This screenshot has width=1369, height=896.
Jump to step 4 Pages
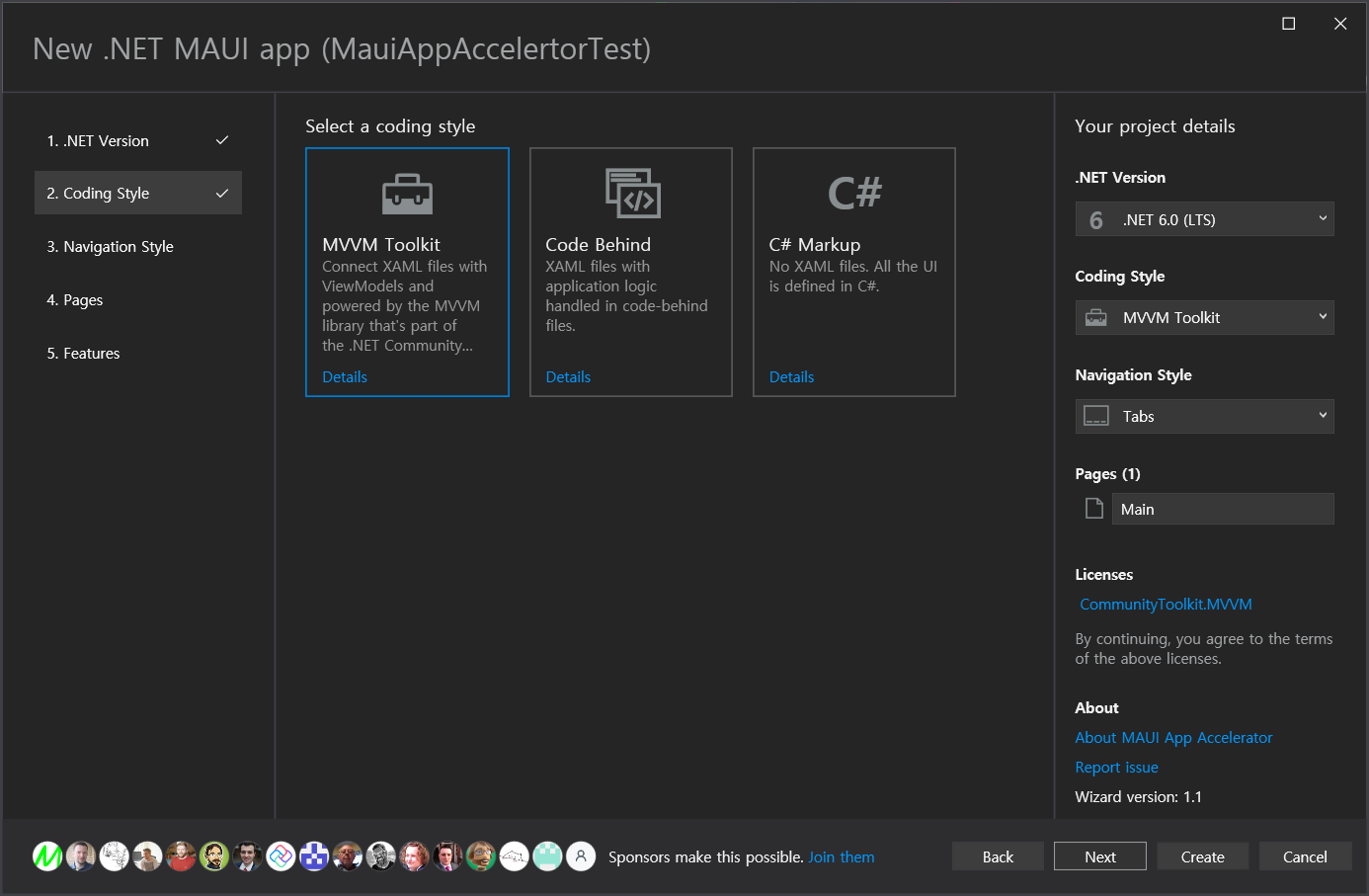tap(138, 300)
